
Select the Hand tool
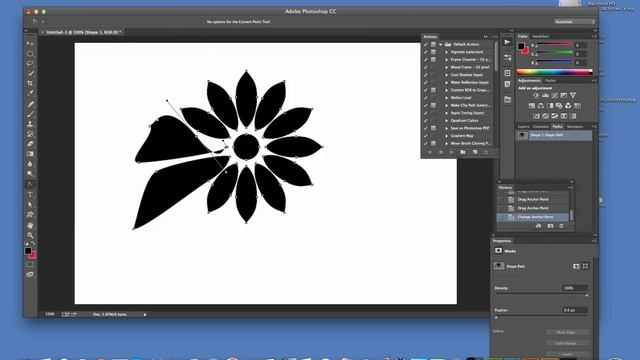[30, 225]
